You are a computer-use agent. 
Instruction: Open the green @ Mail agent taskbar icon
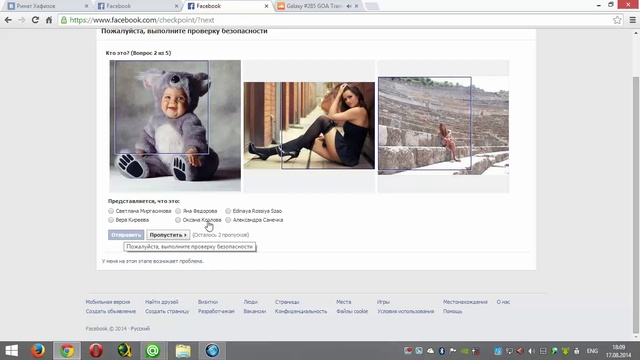pos(153,351)
